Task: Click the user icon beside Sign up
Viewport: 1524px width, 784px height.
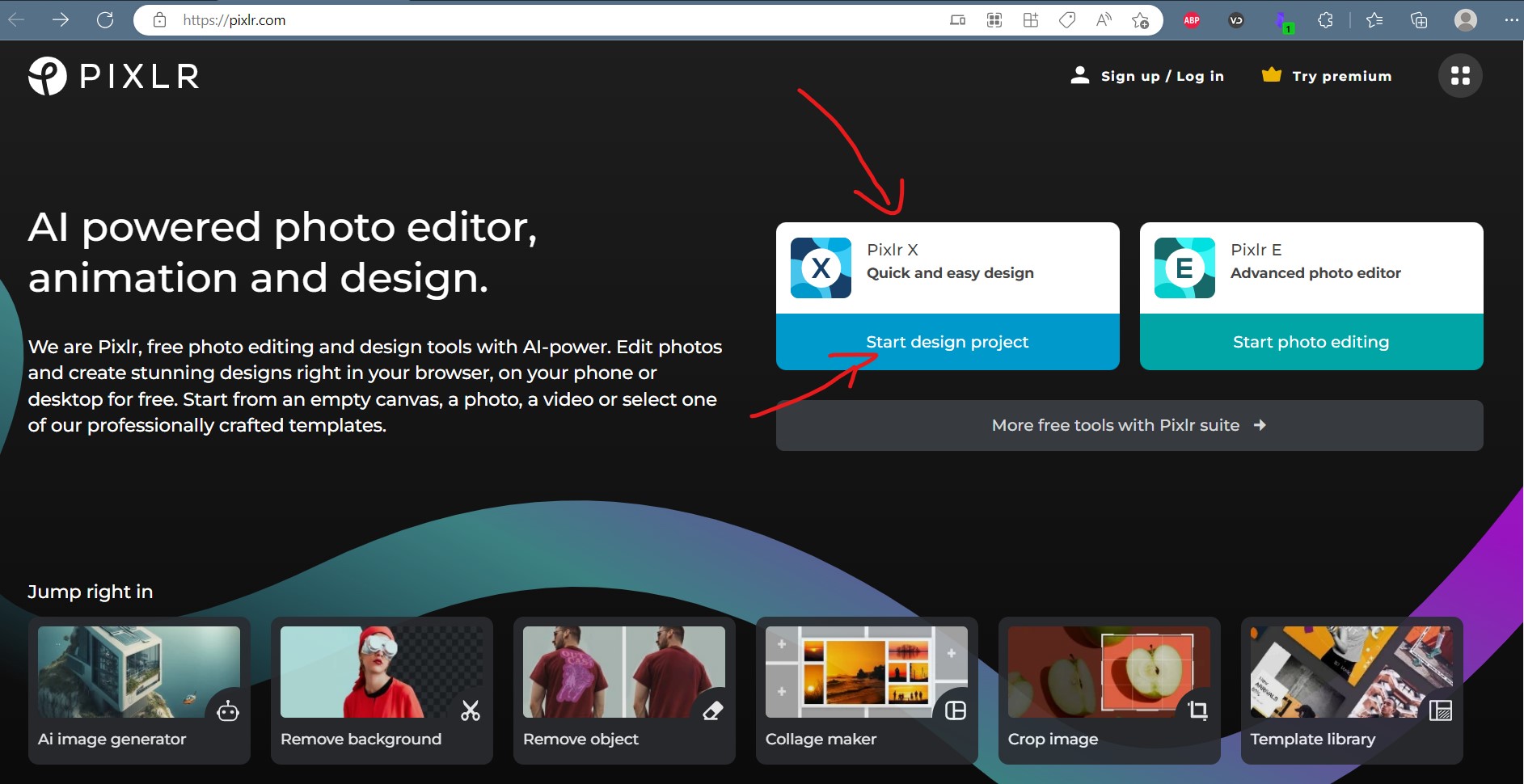Action: [1080, 75]
